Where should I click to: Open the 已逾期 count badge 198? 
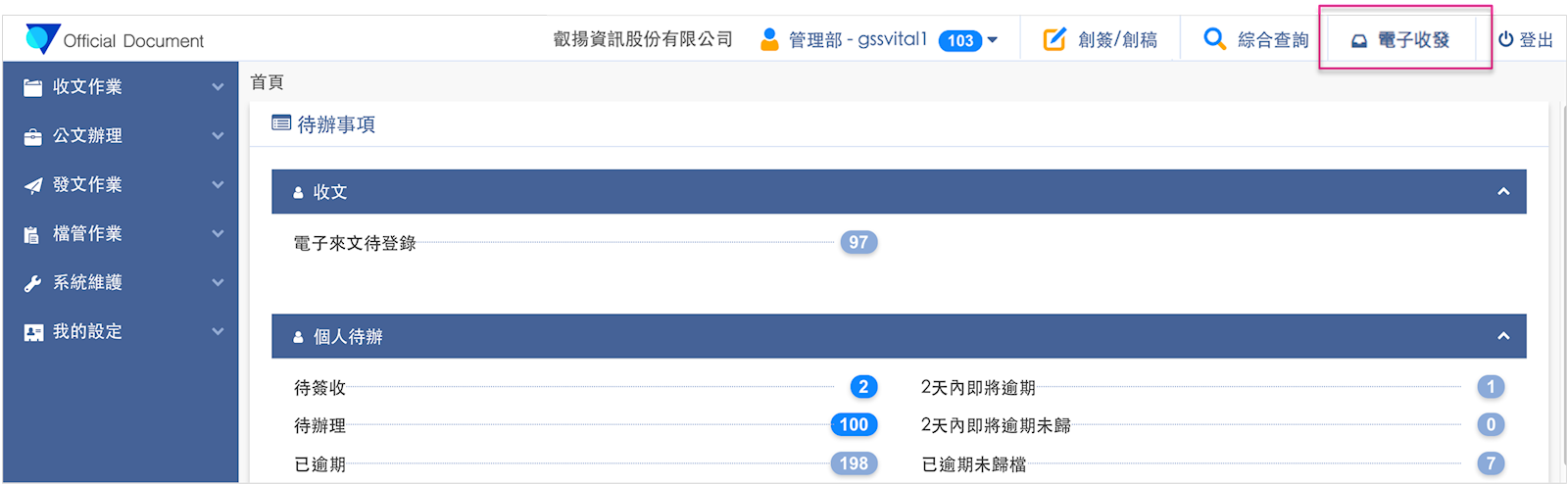pyautogui.click(x=854, y=463)
